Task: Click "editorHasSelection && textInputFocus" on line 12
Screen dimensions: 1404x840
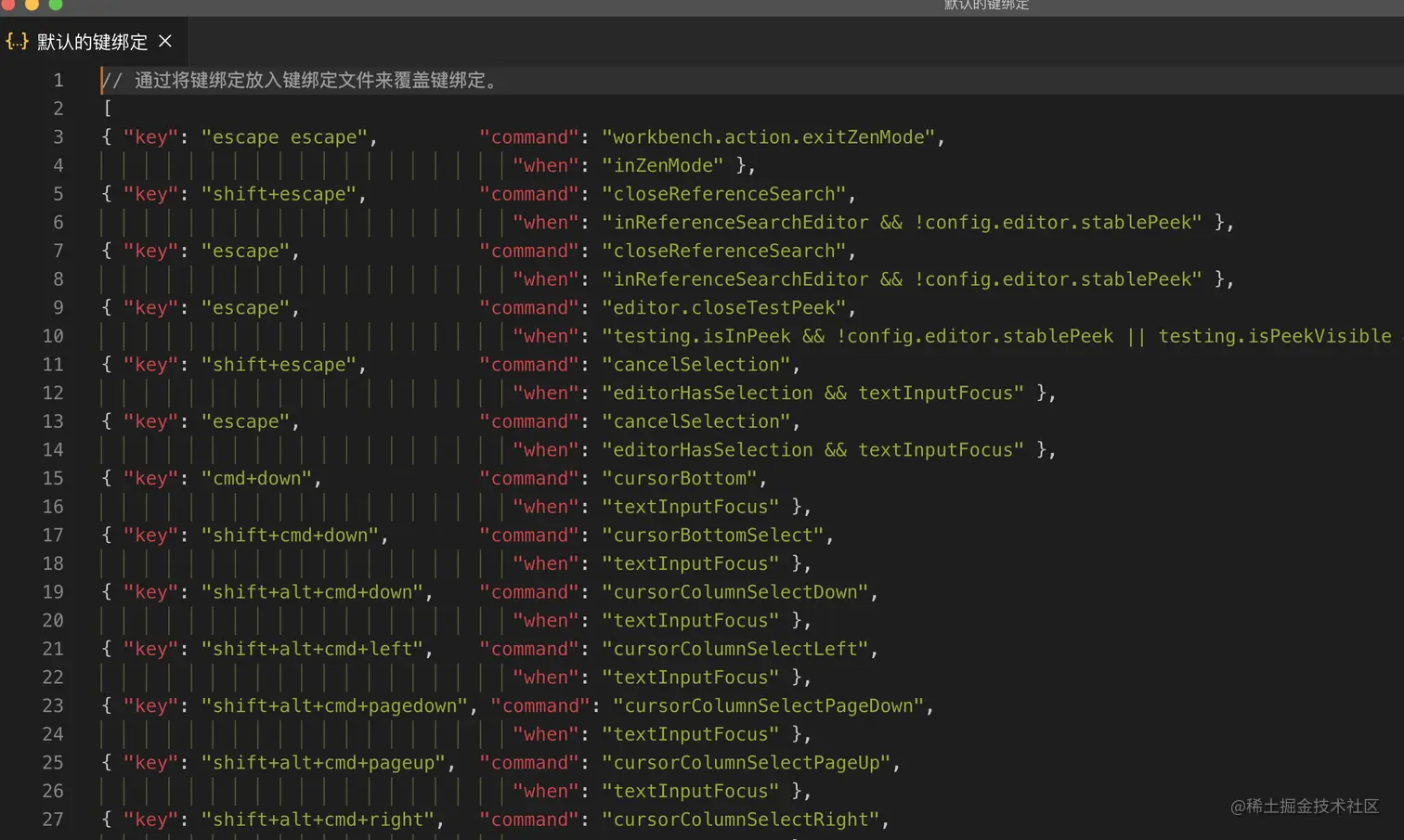Action: pyautogui.click(x=812, y=394)
